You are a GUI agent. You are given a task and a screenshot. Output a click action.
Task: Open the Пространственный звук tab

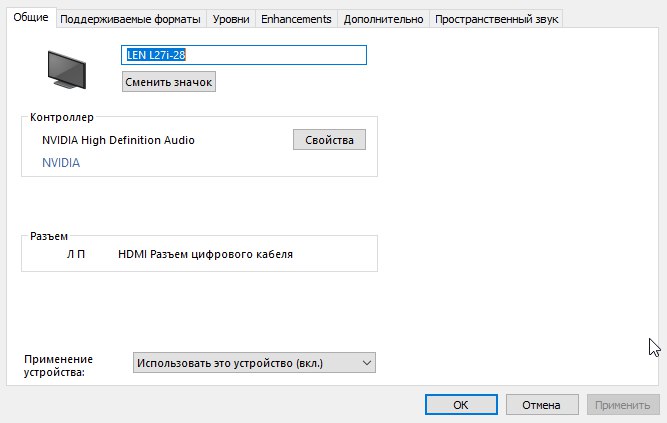click(497, 19)
